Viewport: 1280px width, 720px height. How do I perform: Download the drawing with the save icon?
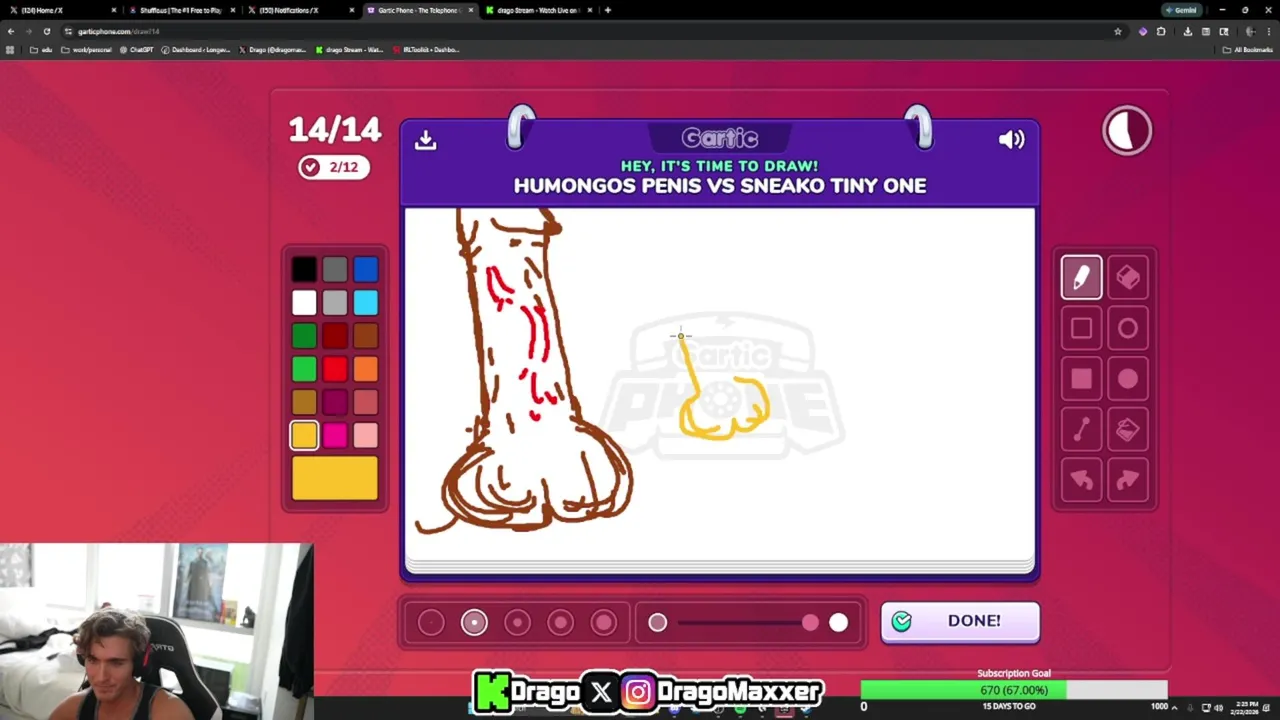426,140
